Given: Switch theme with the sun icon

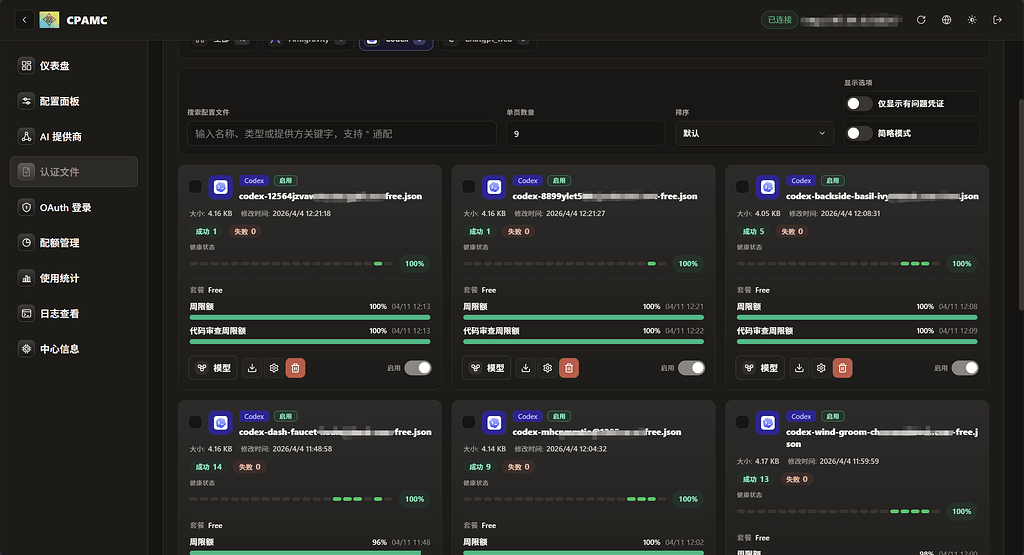Looking at the screenshot, I should pyautogui.click(x=972, y=20).
